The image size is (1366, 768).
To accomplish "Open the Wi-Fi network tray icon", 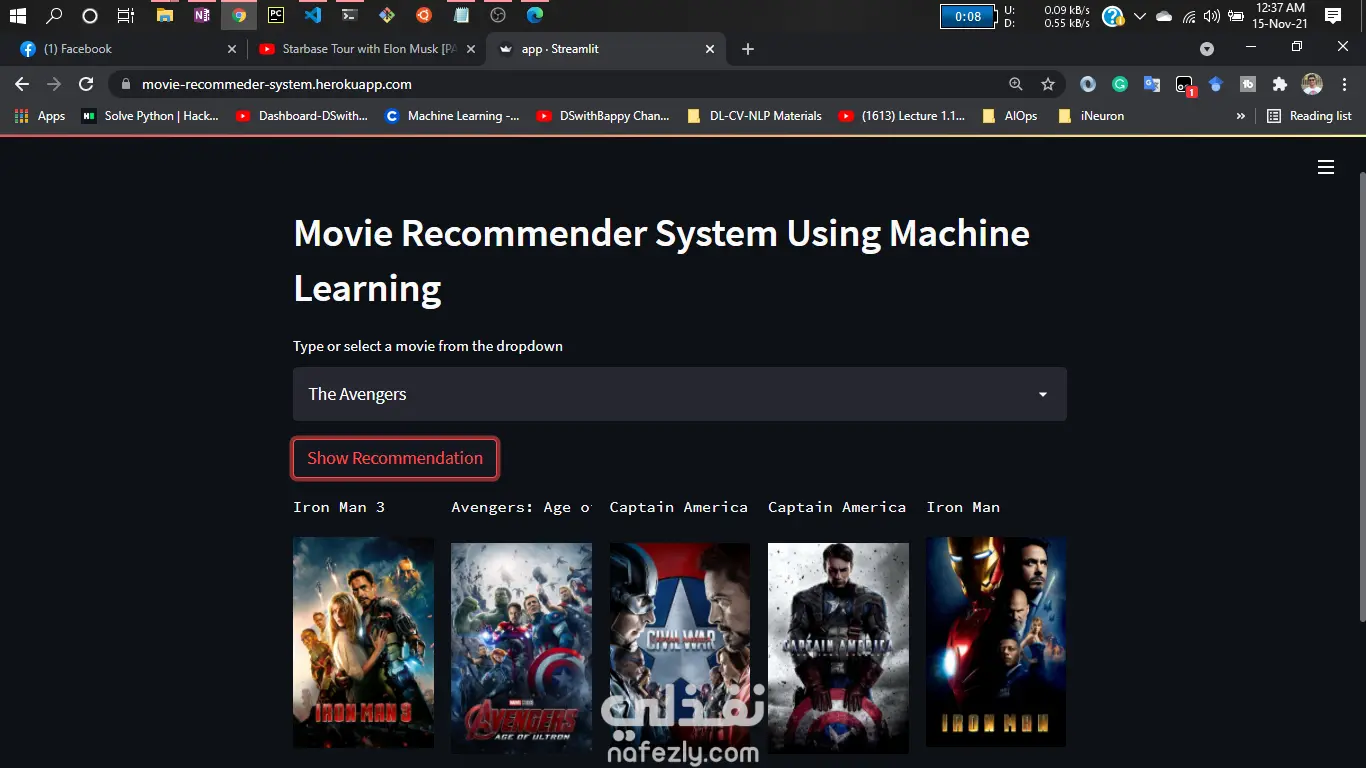I will click(1189, 16).
